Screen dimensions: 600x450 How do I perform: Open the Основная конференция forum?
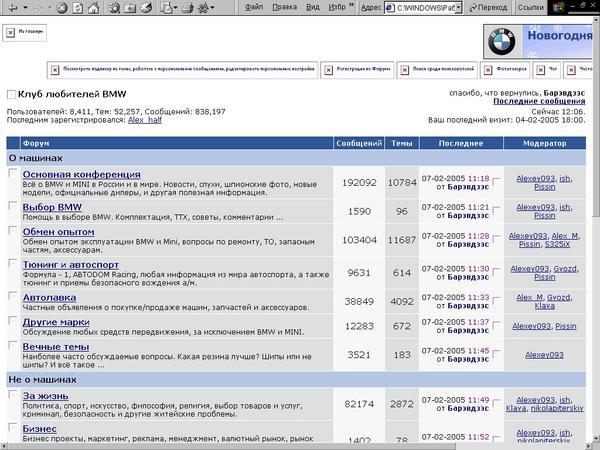[x=82, y=174]
